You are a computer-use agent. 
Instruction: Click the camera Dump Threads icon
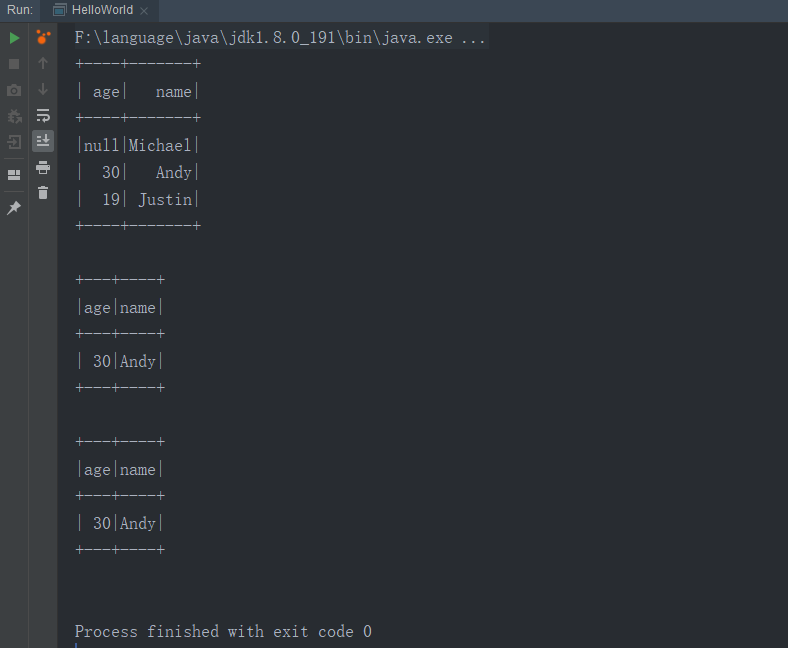14,90
